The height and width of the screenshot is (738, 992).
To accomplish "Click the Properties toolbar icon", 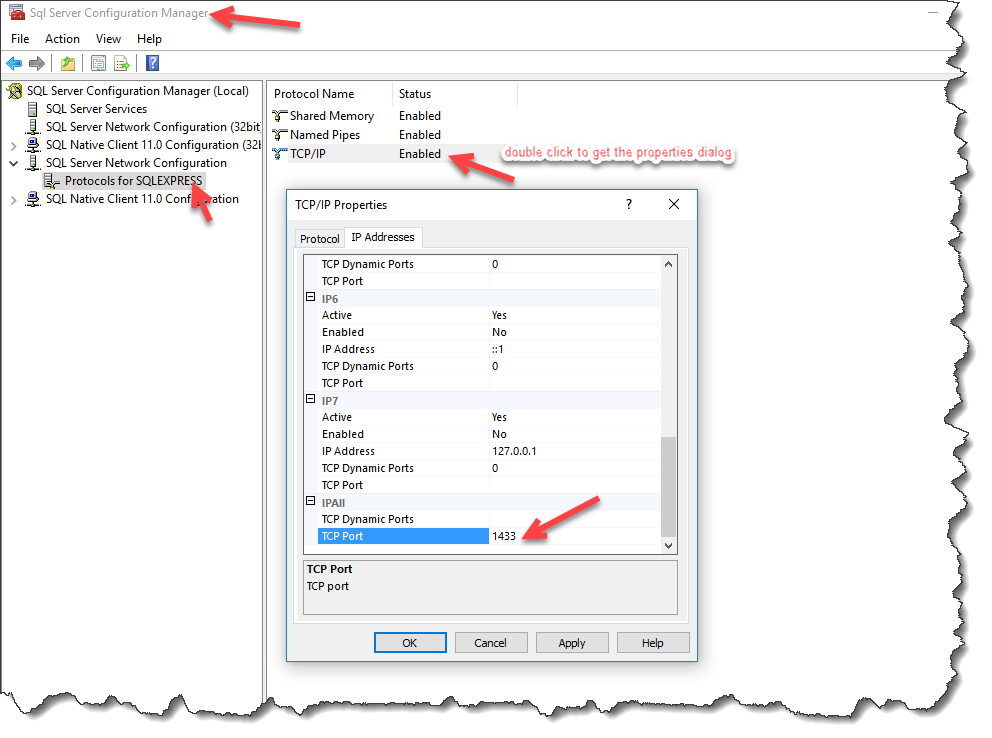I will (x=98, y=63).
